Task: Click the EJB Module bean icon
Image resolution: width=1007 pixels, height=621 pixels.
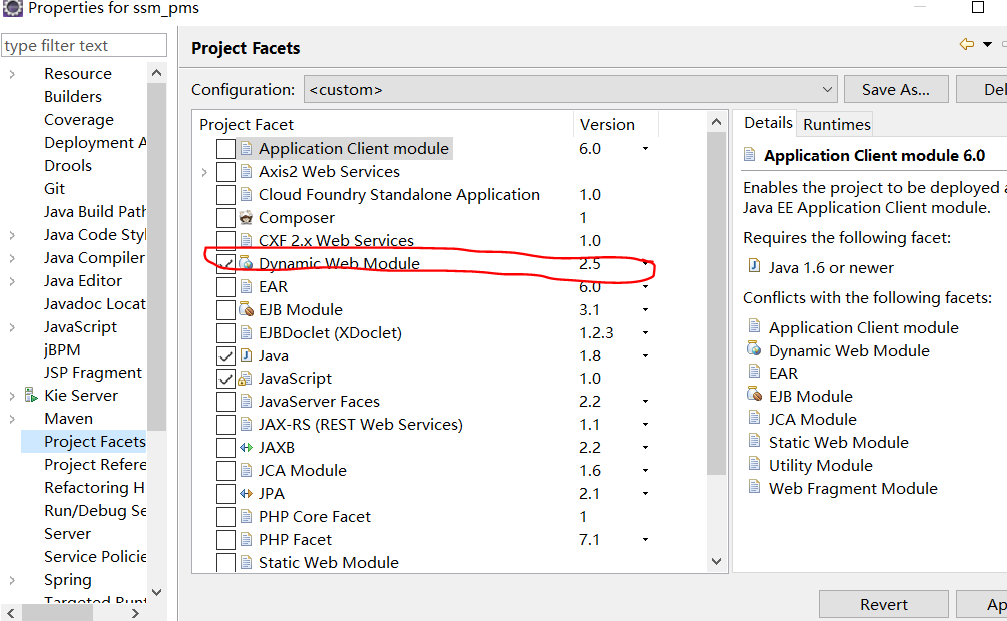Action: pyautogui.click(x=246, y=310)
